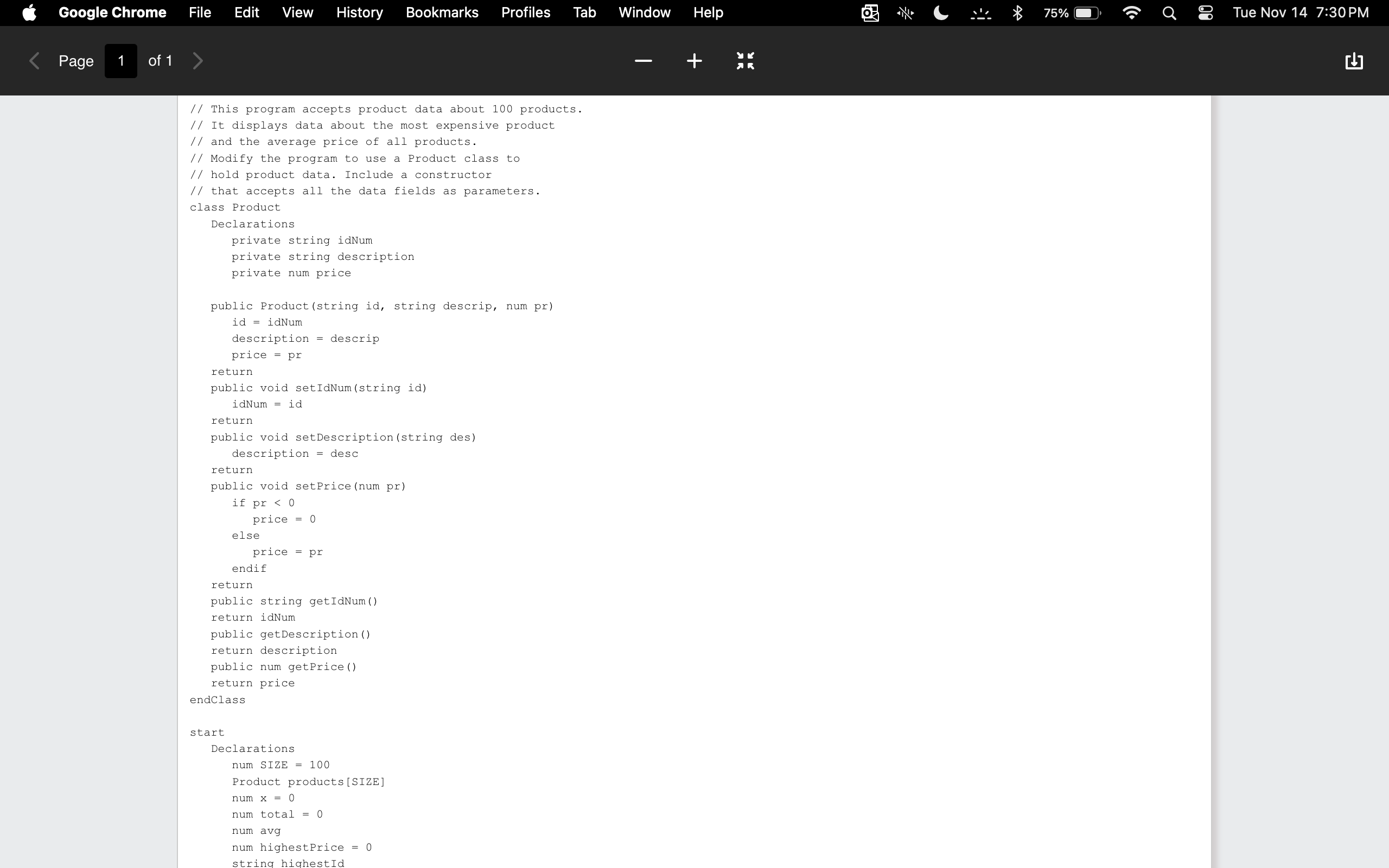Click the 'of 1' page count label

(x=160, y=61)
